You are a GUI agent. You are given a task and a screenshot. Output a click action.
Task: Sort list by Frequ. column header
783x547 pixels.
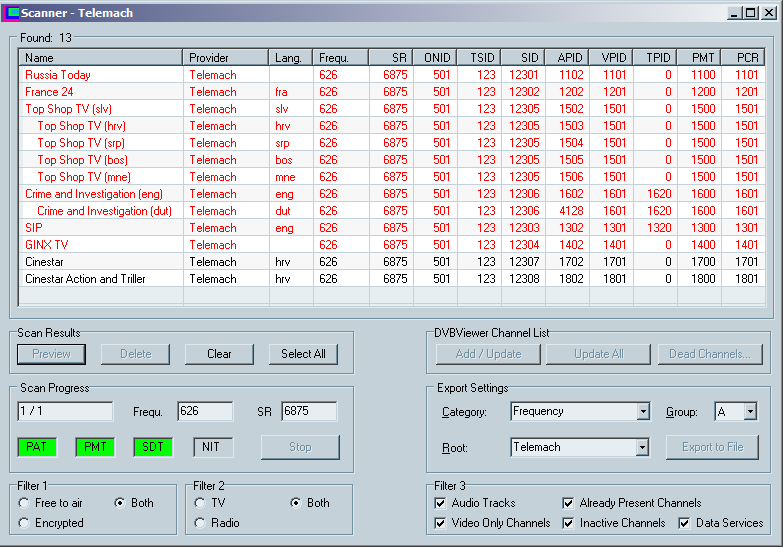(341, 57)
